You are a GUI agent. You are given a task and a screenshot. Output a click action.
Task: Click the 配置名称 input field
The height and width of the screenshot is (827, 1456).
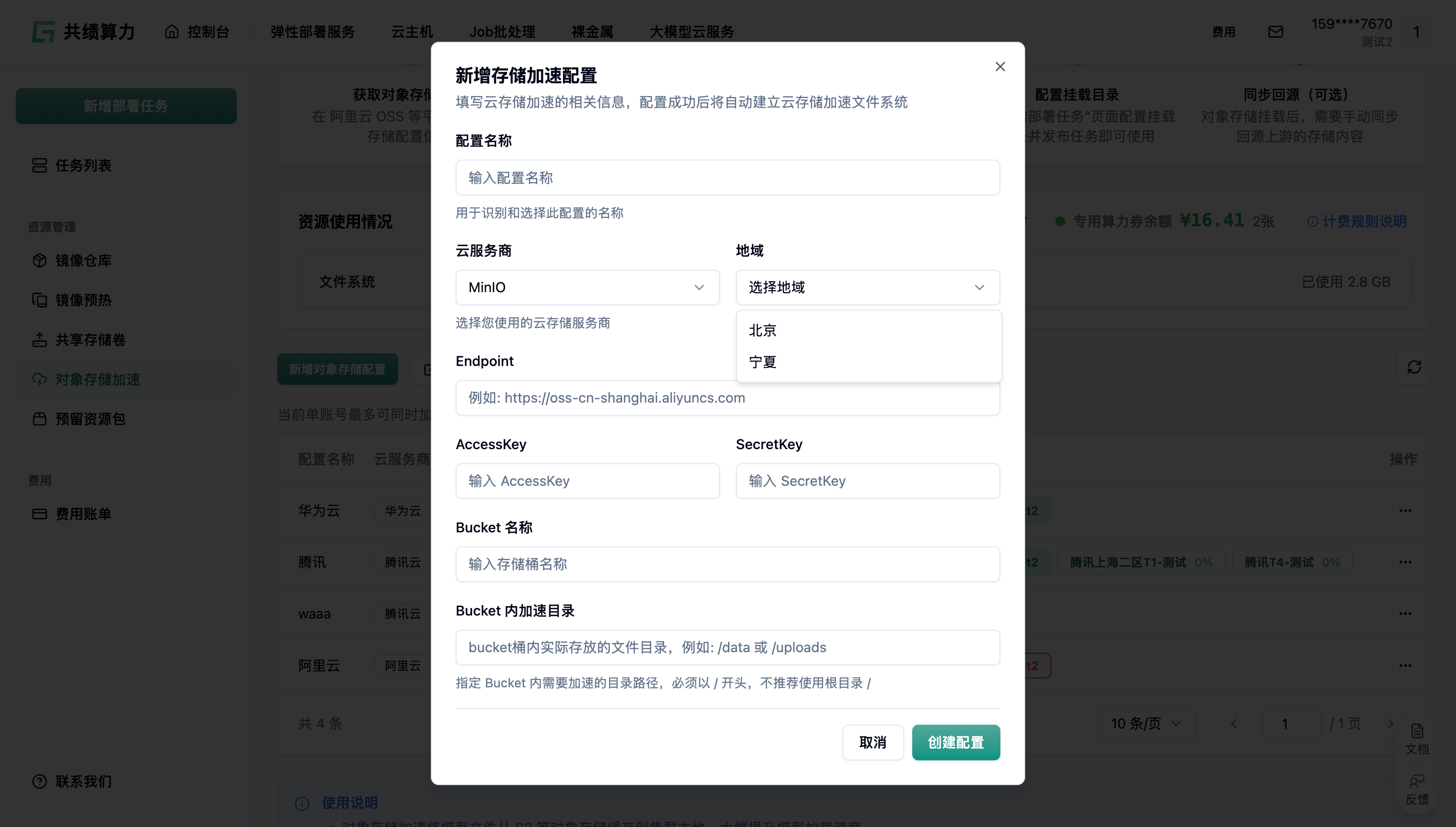(x=728, y=178)
